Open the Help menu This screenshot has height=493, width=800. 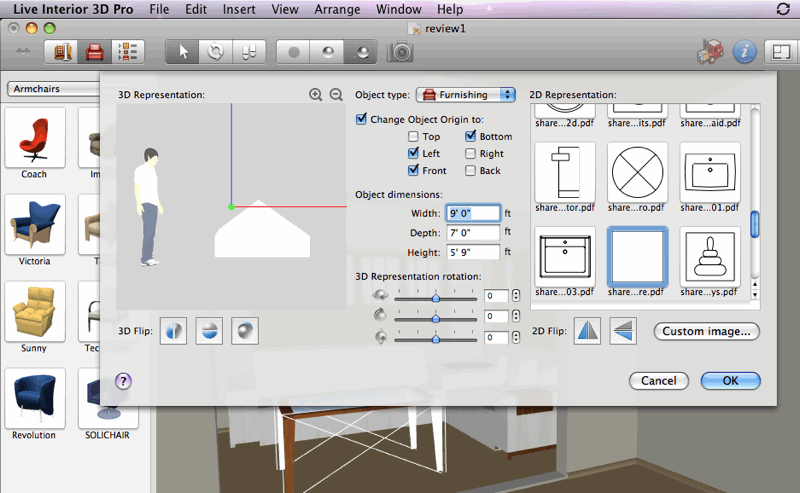(450, 9)
